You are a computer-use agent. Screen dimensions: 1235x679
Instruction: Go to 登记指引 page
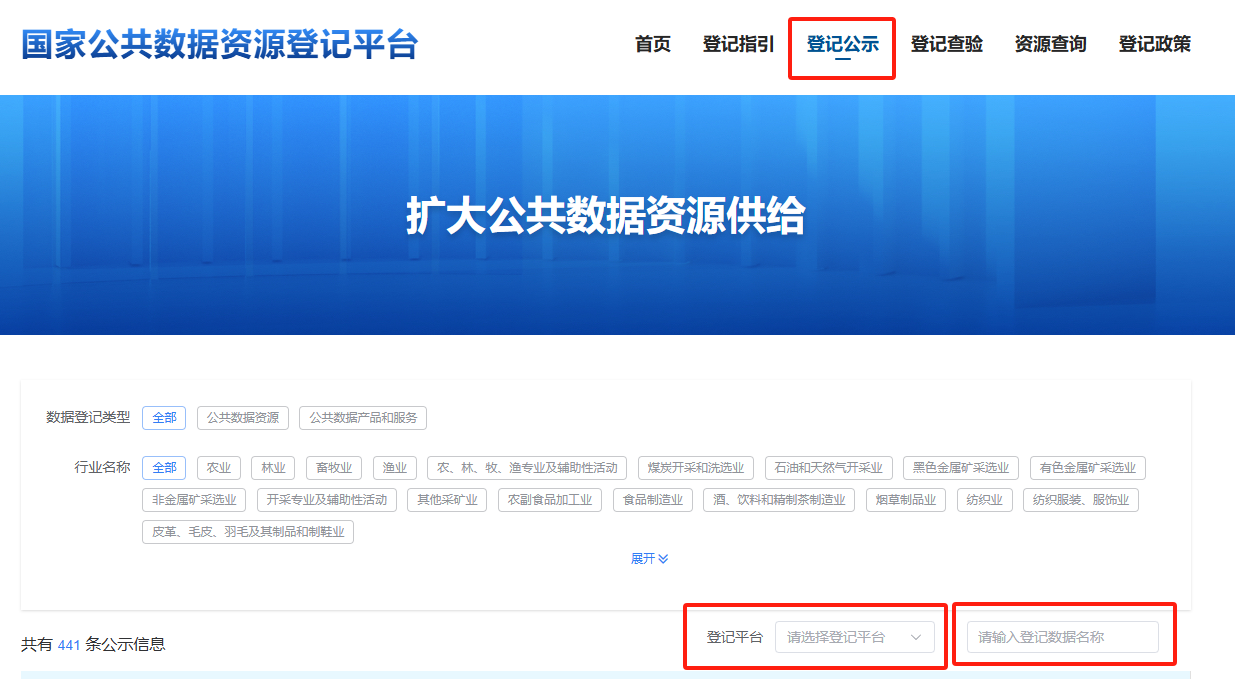(738, 44)
